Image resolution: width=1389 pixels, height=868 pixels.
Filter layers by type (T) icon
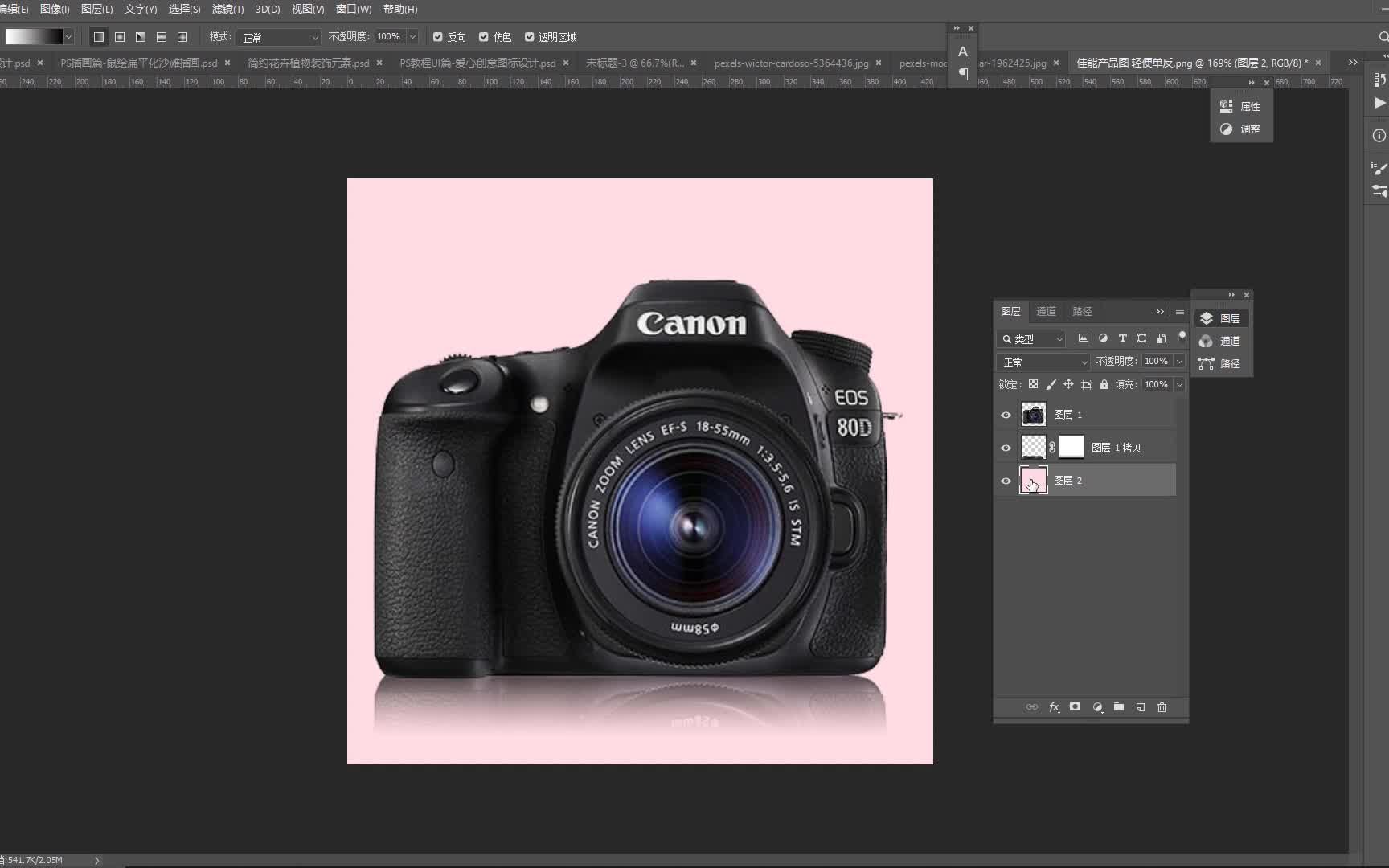pyautogui.click(x=1122, y=338)
